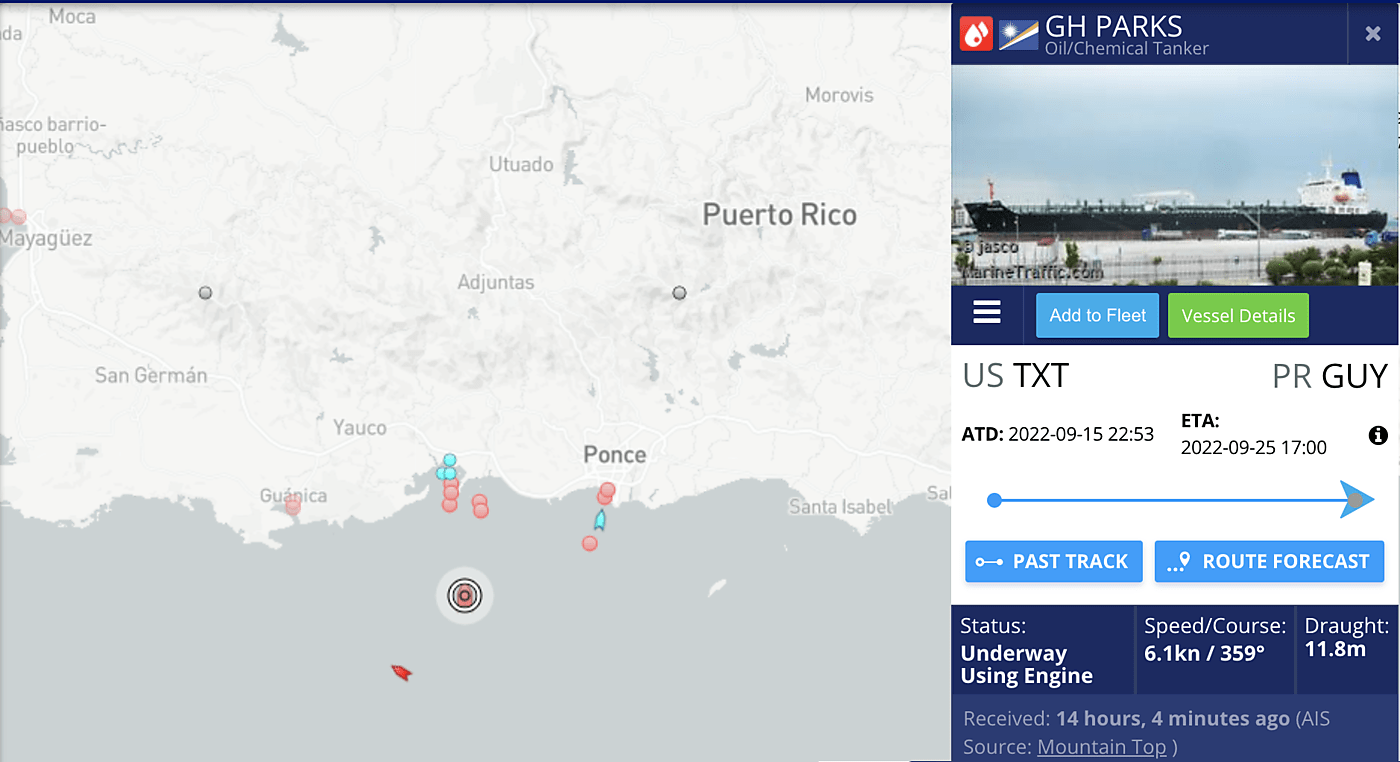This screenshot has width=1400, height=762.
Task: Click the arrow end of voyage progress bar
Action: (1356, 500)
